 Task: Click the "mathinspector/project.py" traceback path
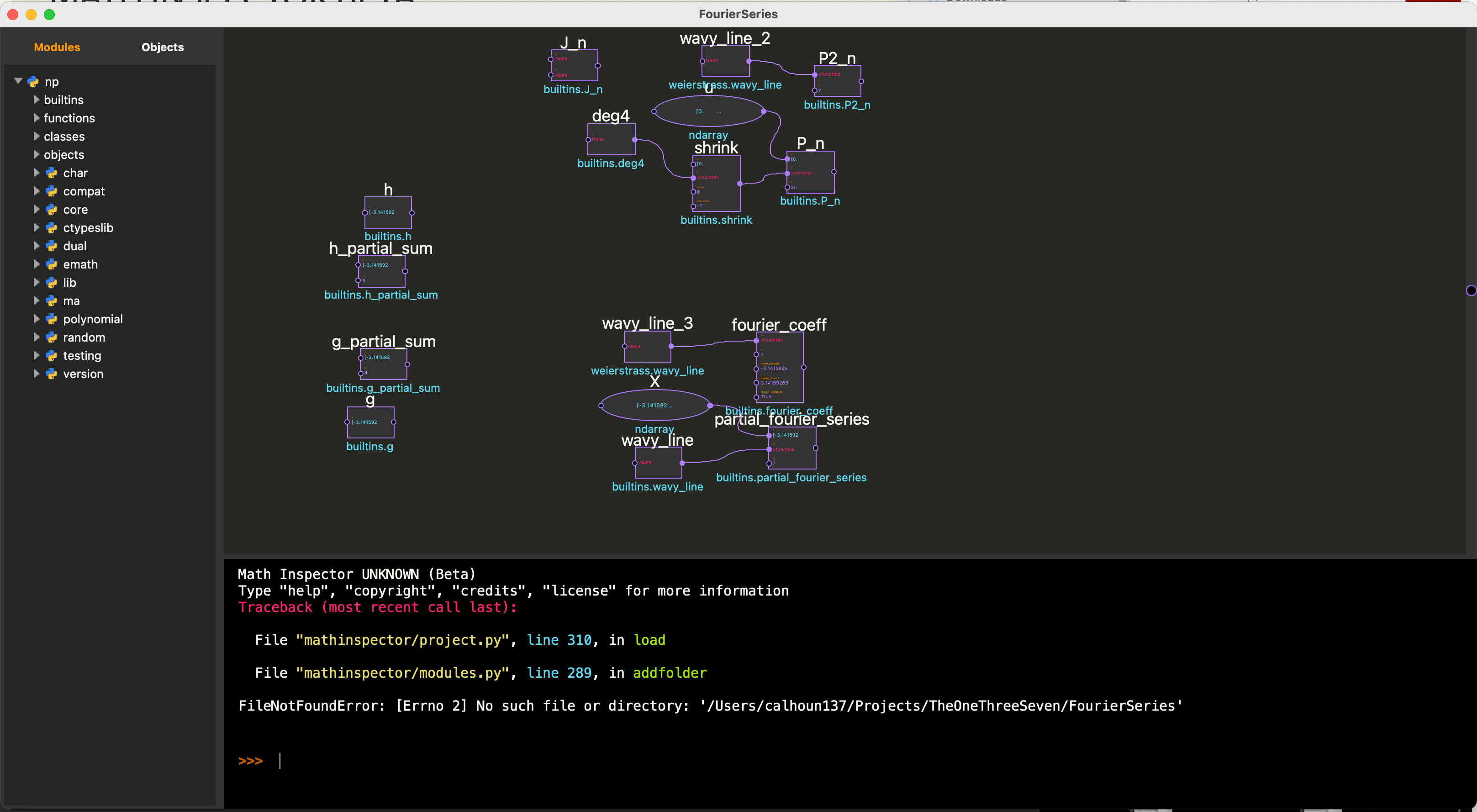pyautogui.click(x=402, y=640)
